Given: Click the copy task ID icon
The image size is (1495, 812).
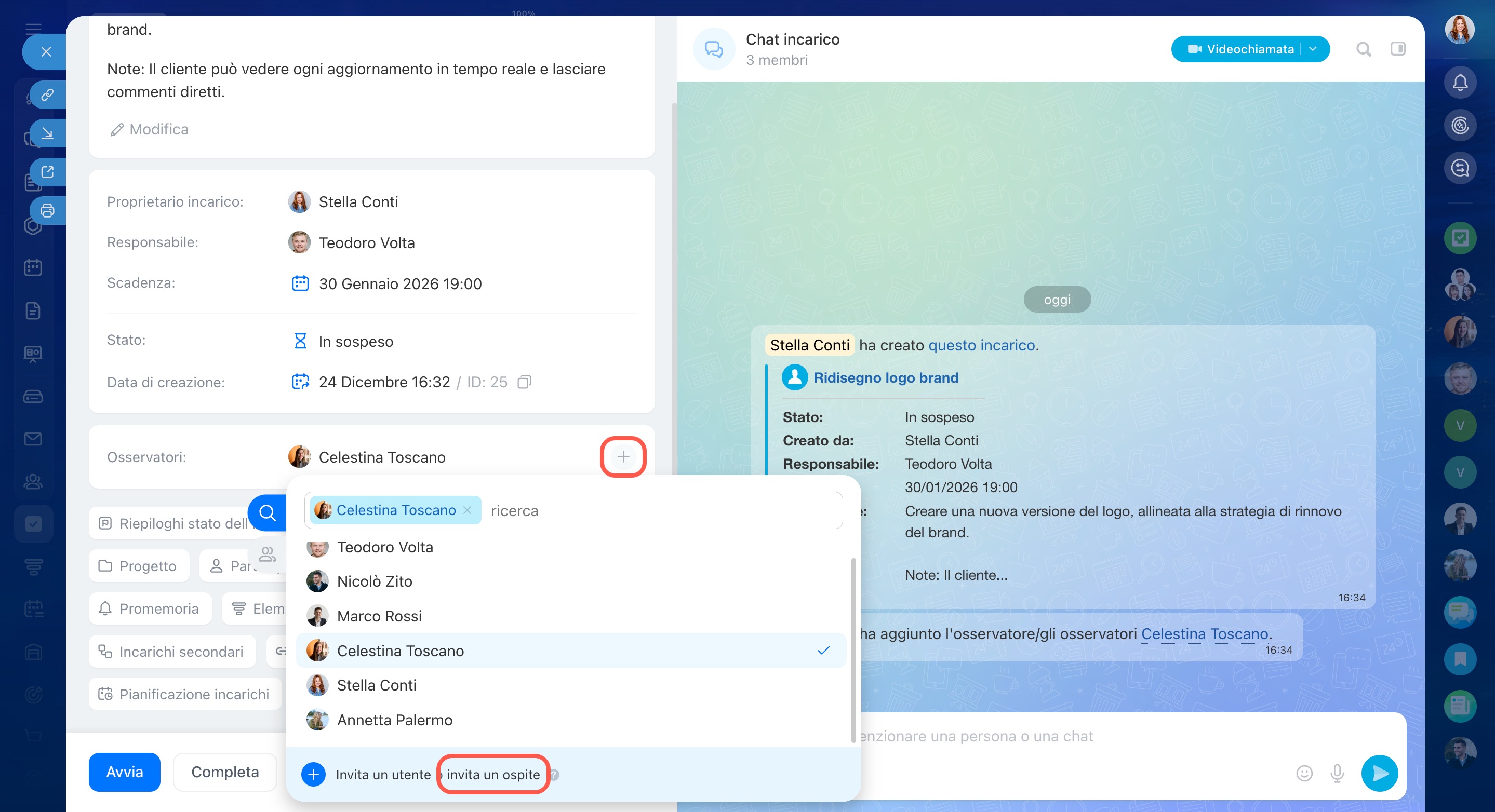Looking at the screenshot, I should [x=524, y=382].
